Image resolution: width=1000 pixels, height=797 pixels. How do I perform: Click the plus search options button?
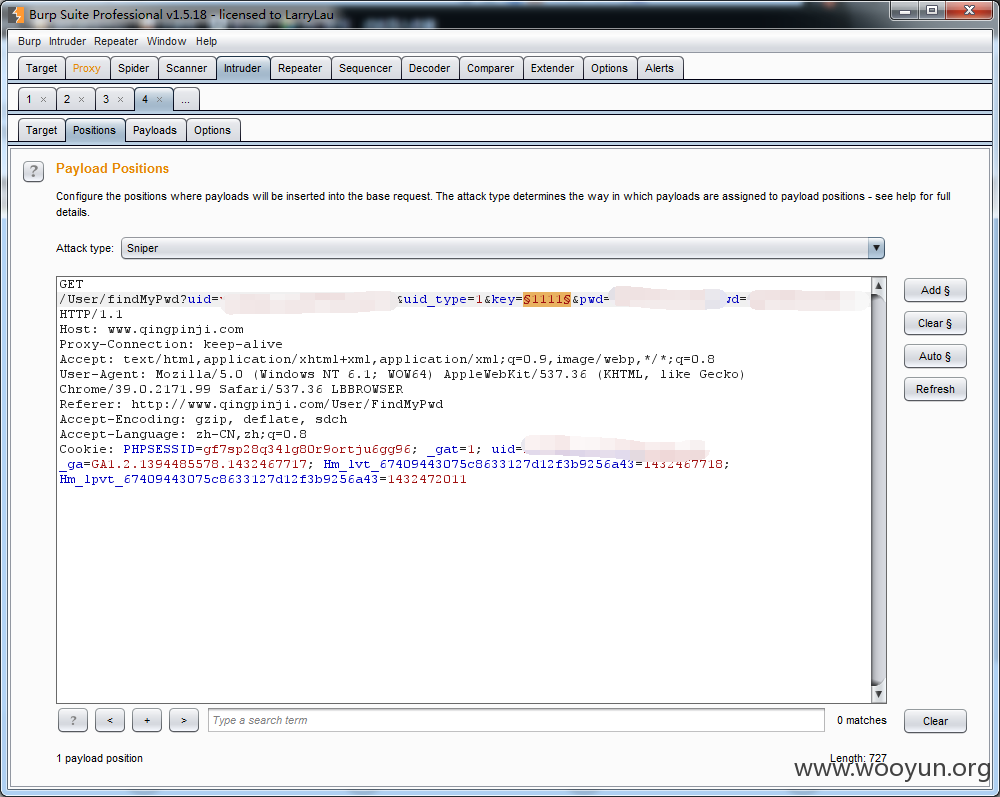tap(147, 720)
